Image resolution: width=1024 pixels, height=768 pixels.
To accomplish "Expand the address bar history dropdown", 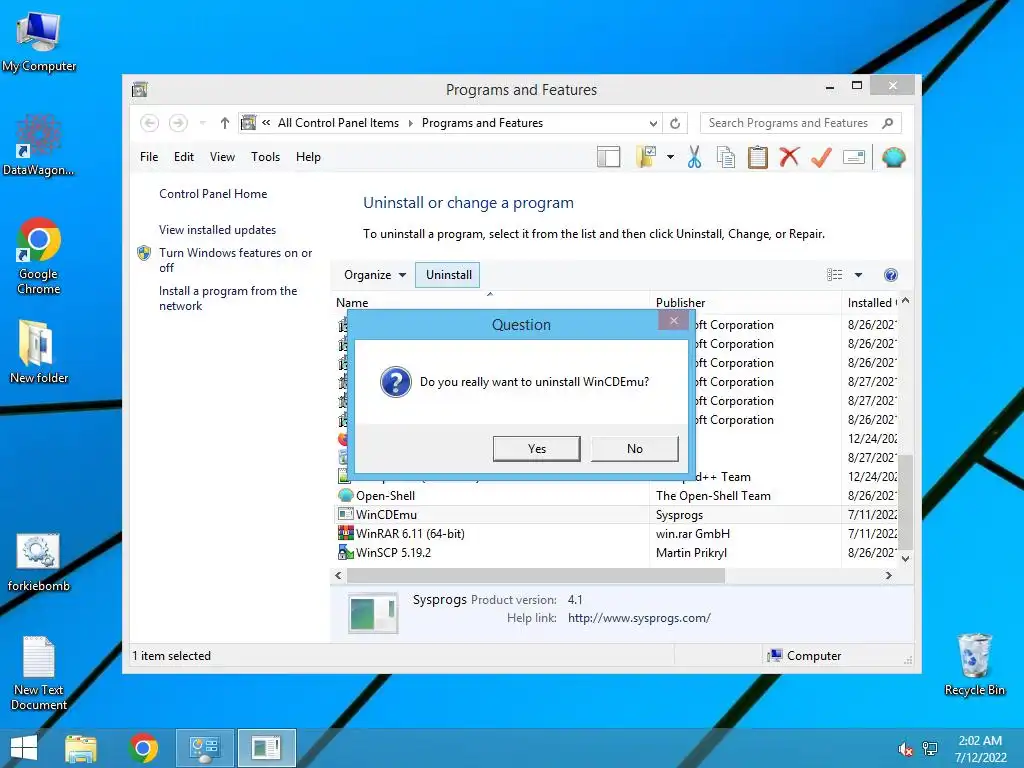I will pyautogui.click(x=653, y=123).
